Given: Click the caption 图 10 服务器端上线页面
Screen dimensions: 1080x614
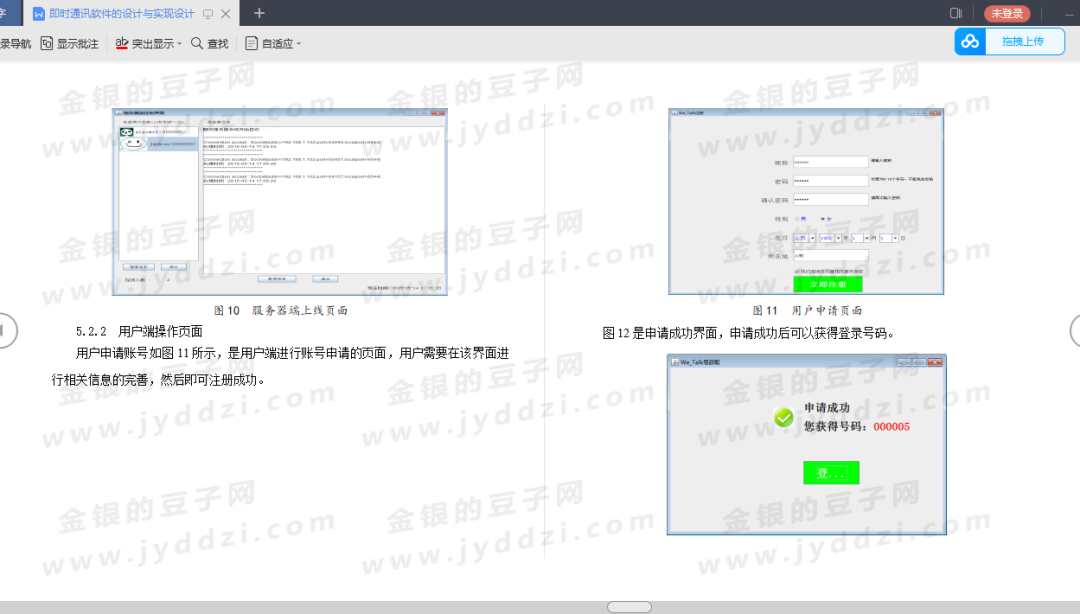Looking at the screenshot, I should point(280,311).
